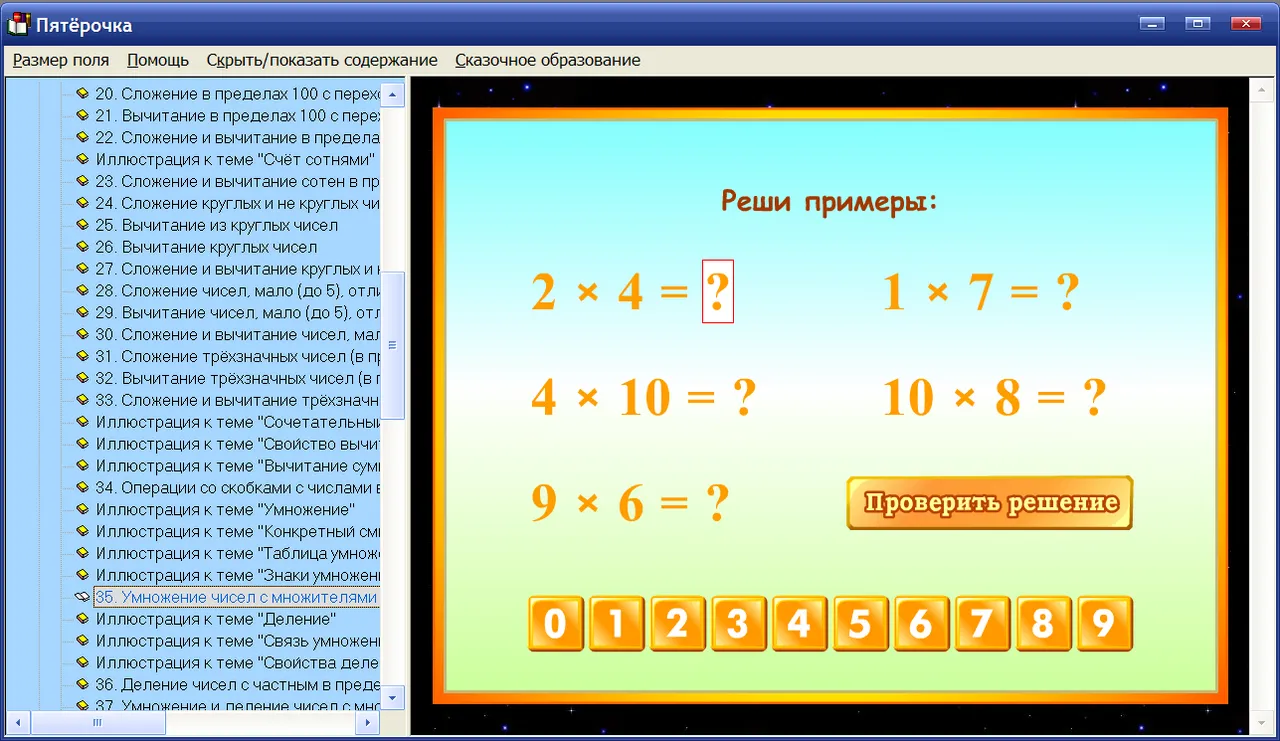
Task: Click book icon beside lesson 20 Сложение
Action: [x=83, y=94]
